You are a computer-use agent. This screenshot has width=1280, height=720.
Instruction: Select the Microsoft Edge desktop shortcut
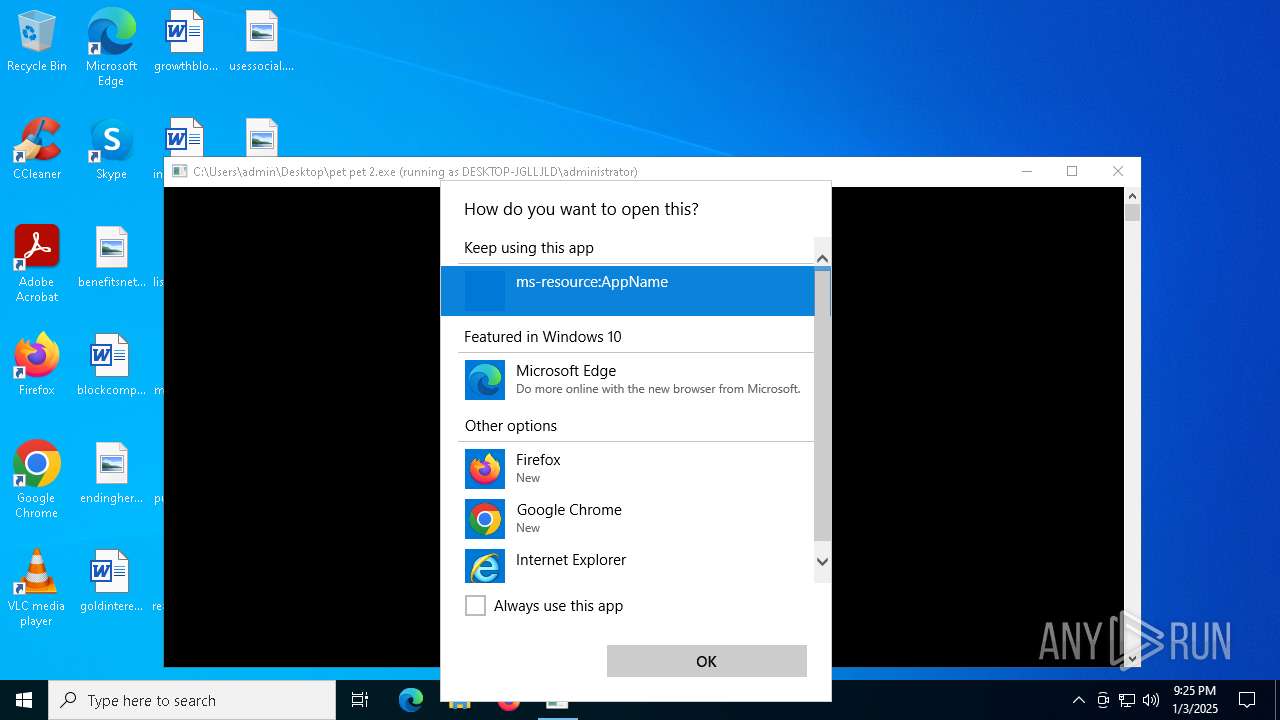(111, 47)
